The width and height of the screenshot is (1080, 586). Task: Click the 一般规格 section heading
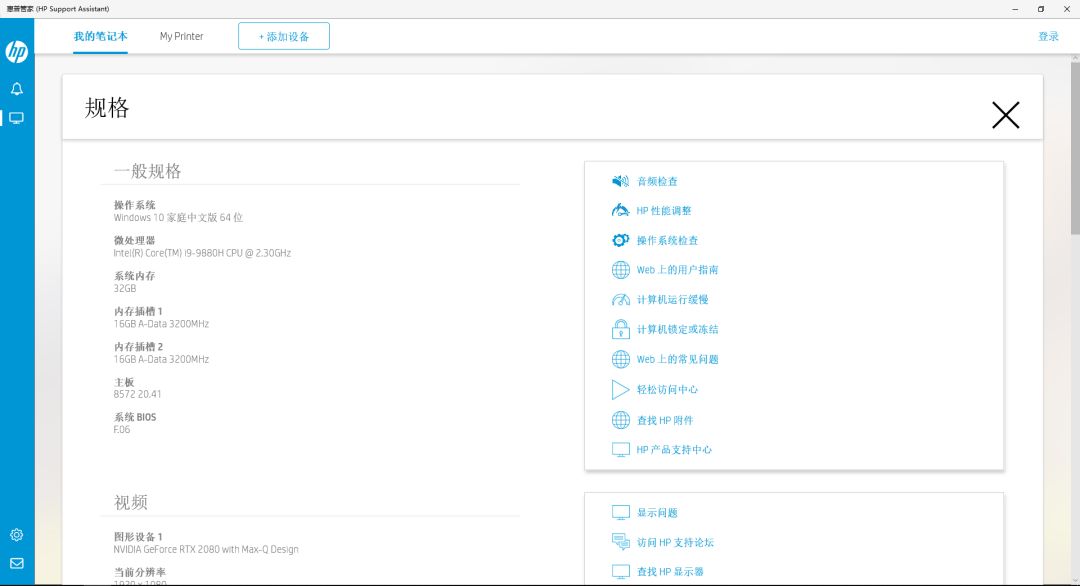click(x=147, y=171)
